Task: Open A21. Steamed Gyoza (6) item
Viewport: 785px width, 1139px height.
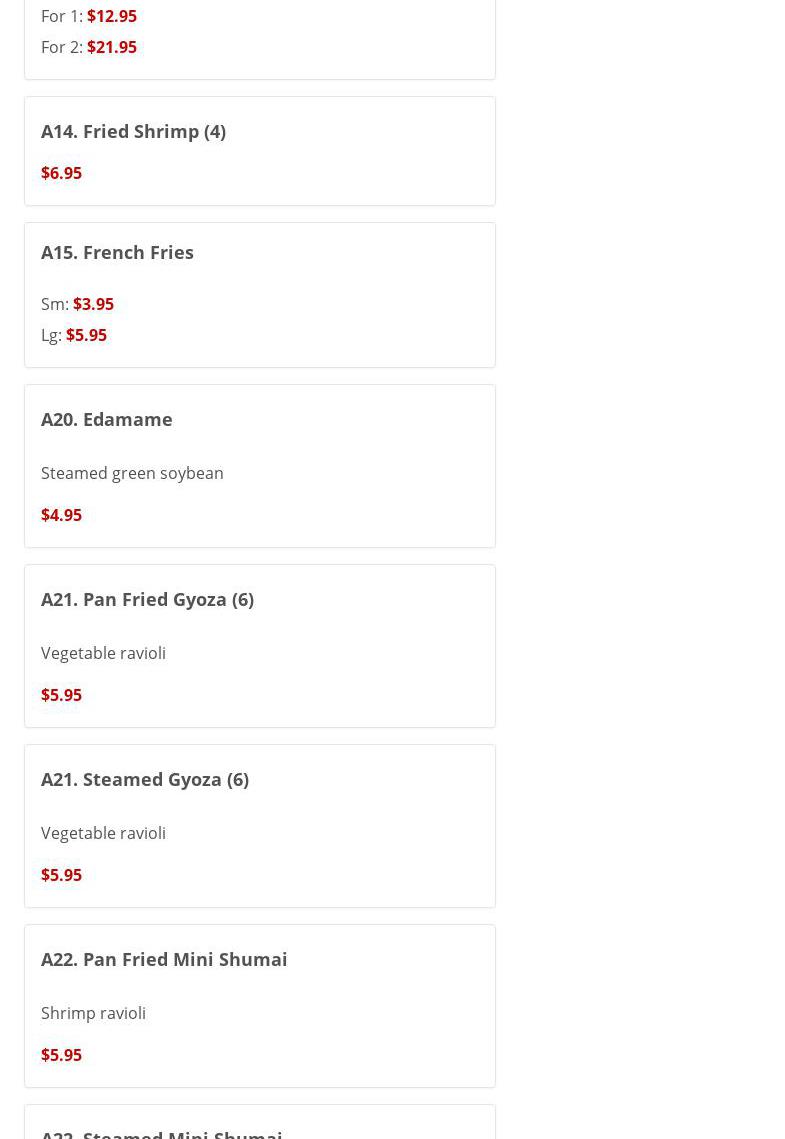Action: click(145, 779)
